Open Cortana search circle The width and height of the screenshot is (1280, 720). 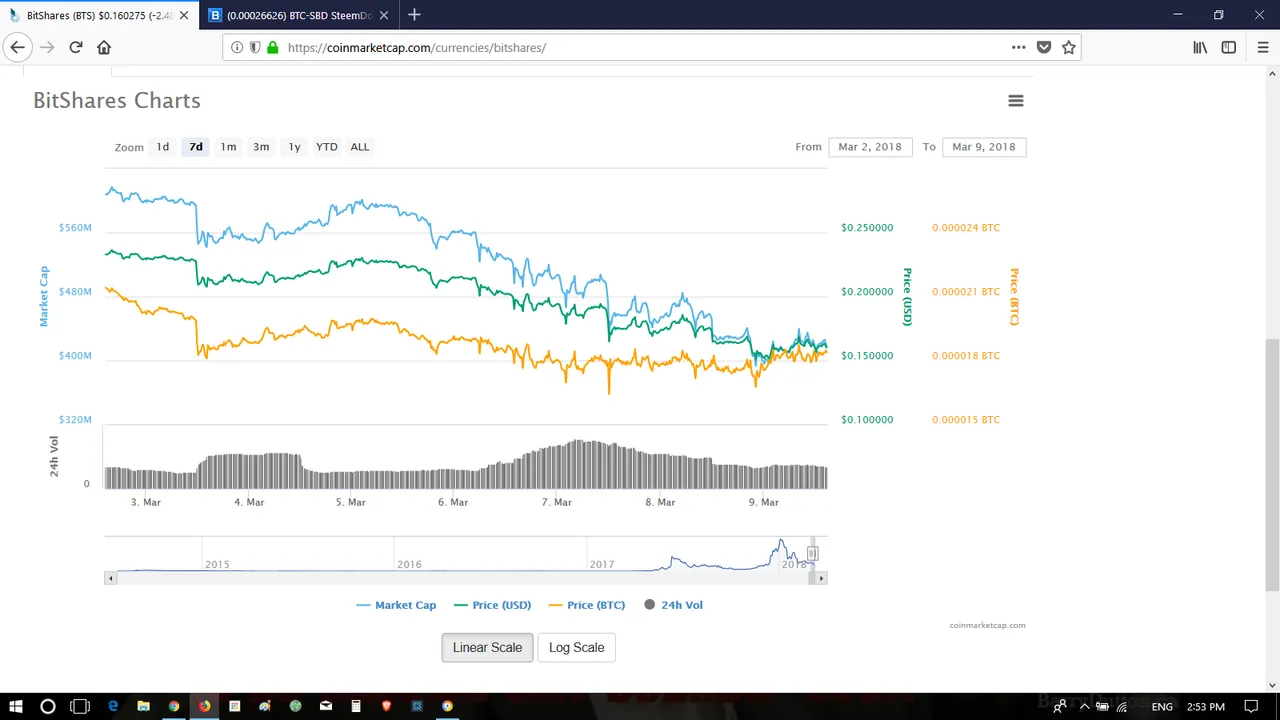pyautogui.click(x=47, y=706)
